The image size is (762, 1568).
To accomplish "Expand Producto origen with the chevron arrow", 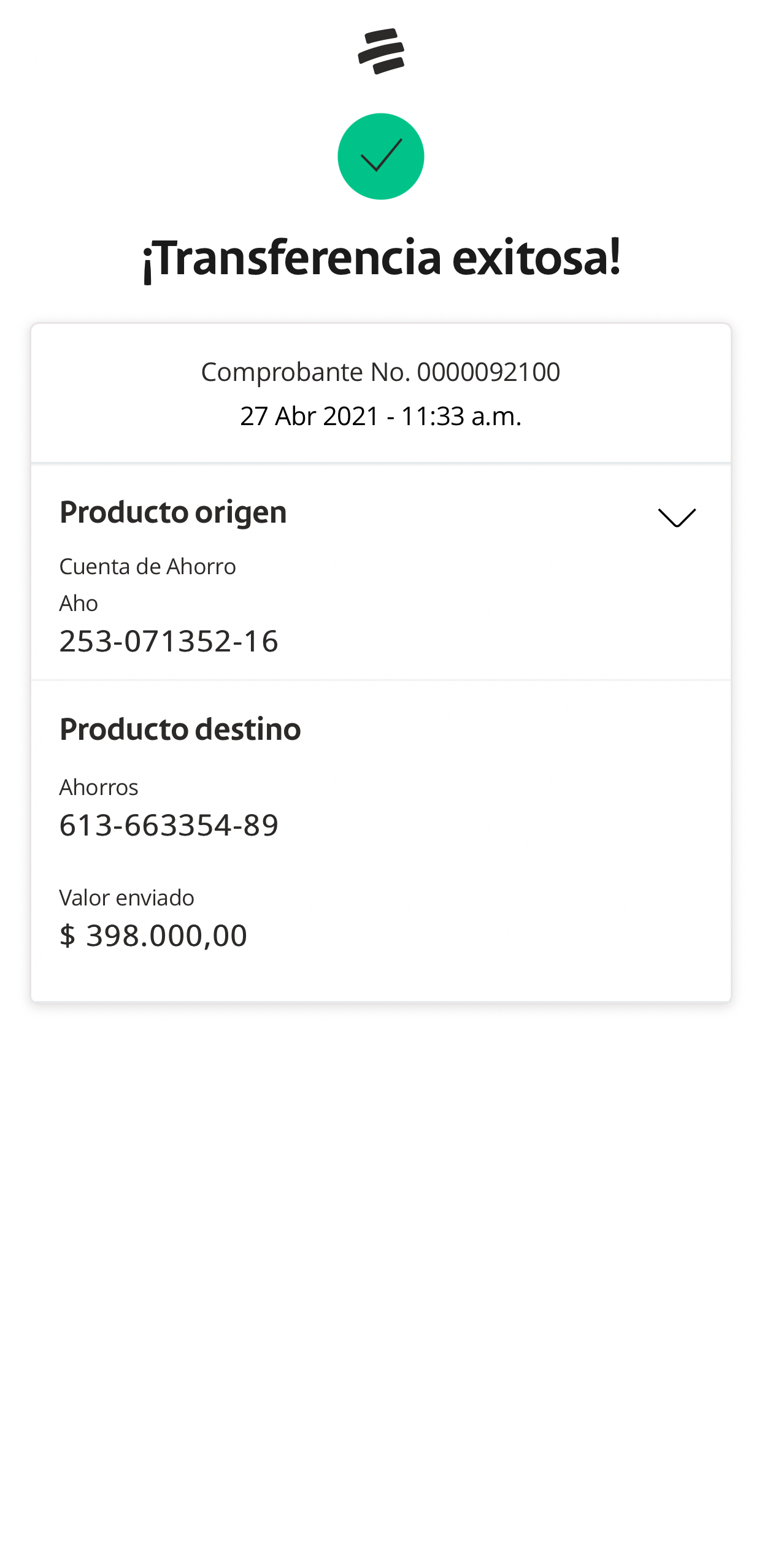I will pyautogui.click(x=677, y=517).
